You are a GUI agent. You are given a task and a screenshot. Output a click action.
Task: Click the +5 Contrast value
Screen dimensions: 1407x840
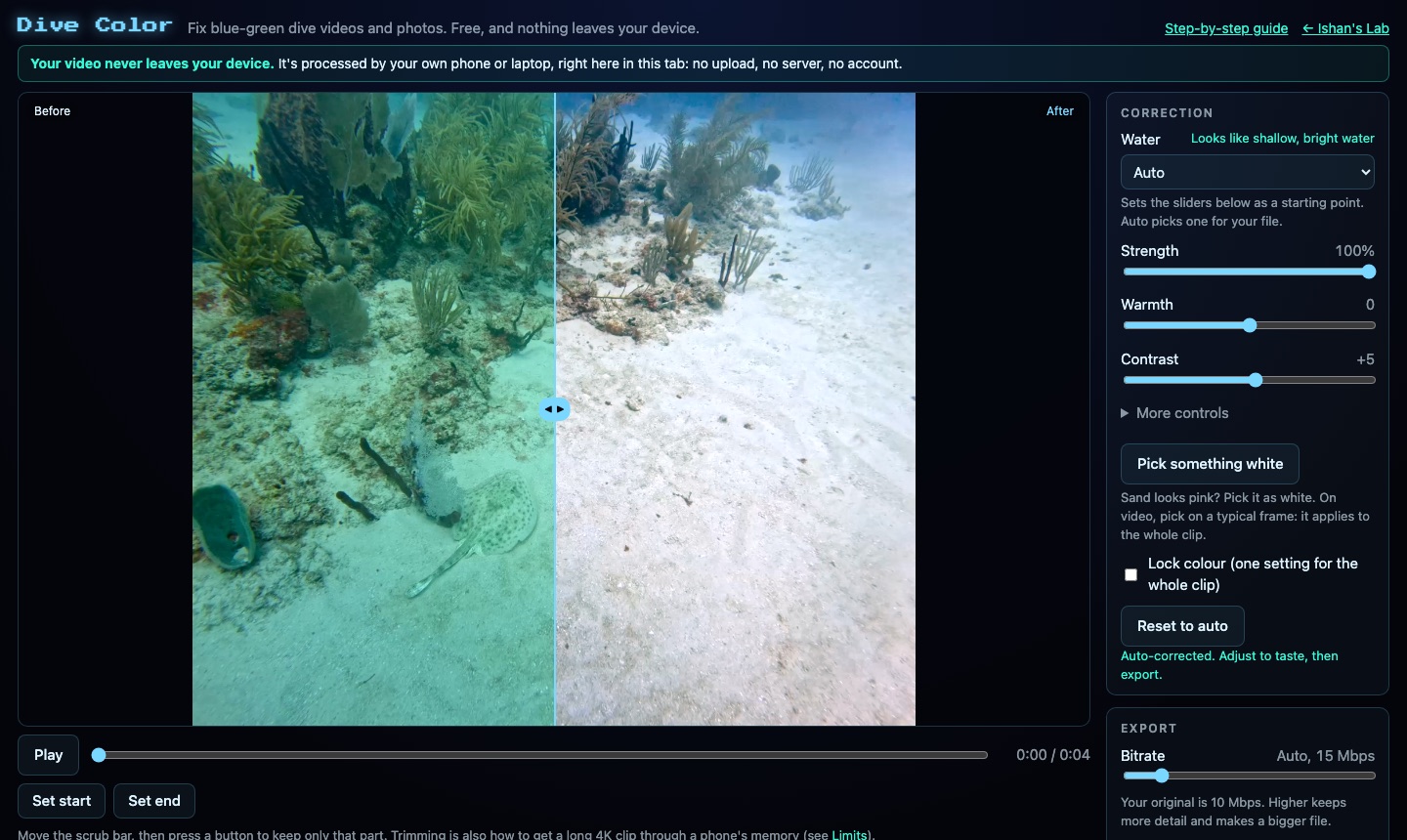[x=1365, y=359]
